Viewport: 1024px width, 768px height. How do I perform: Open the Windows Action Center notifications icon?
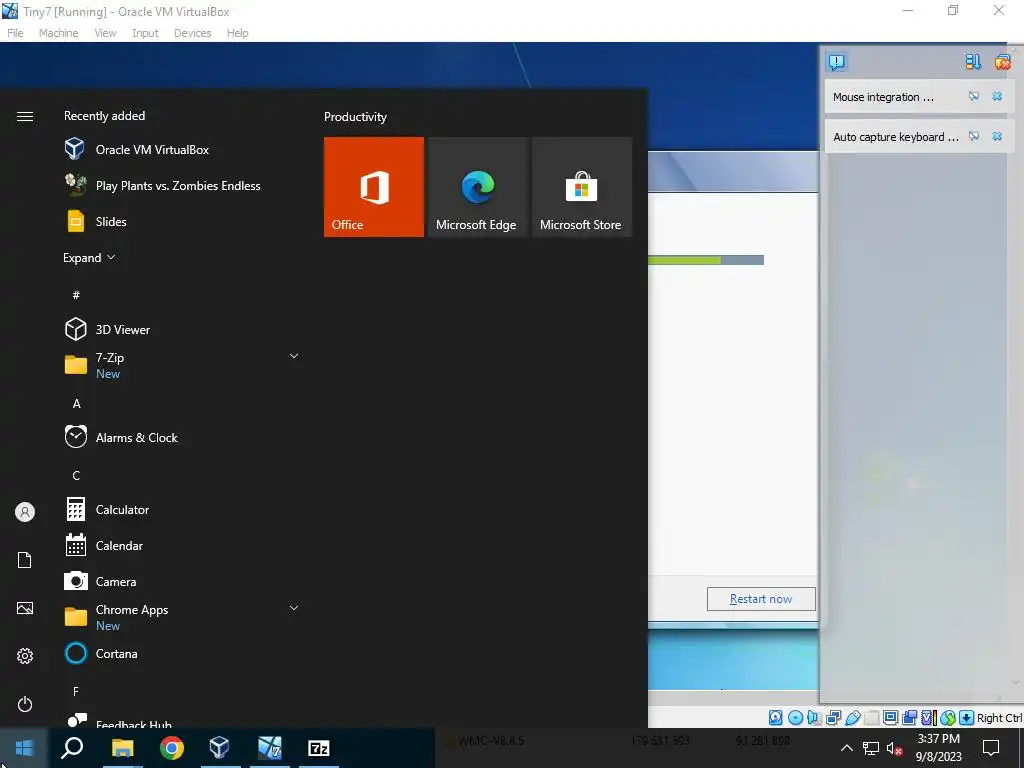[x=991, y=748]
